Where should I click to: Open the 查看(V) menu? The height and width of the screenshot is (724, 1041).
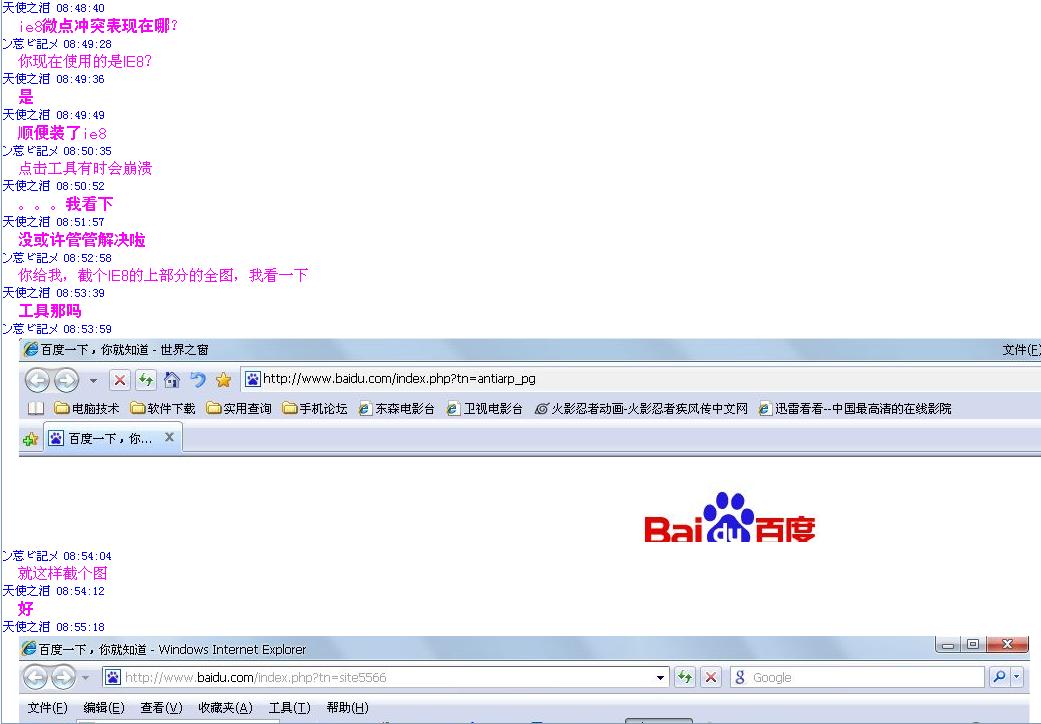tap(161, 707)
